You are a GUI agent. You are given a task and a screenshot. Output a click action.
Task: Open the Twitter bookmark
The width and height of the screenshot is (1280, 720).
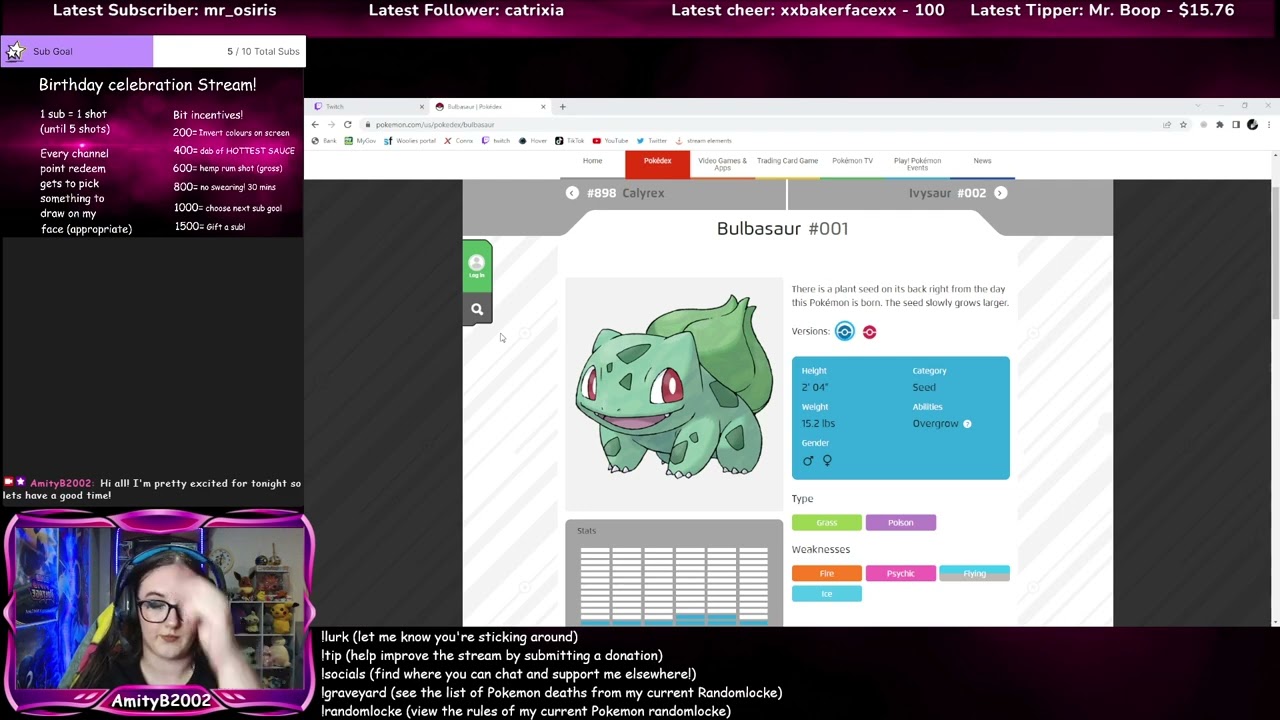[x=651, y=141]
